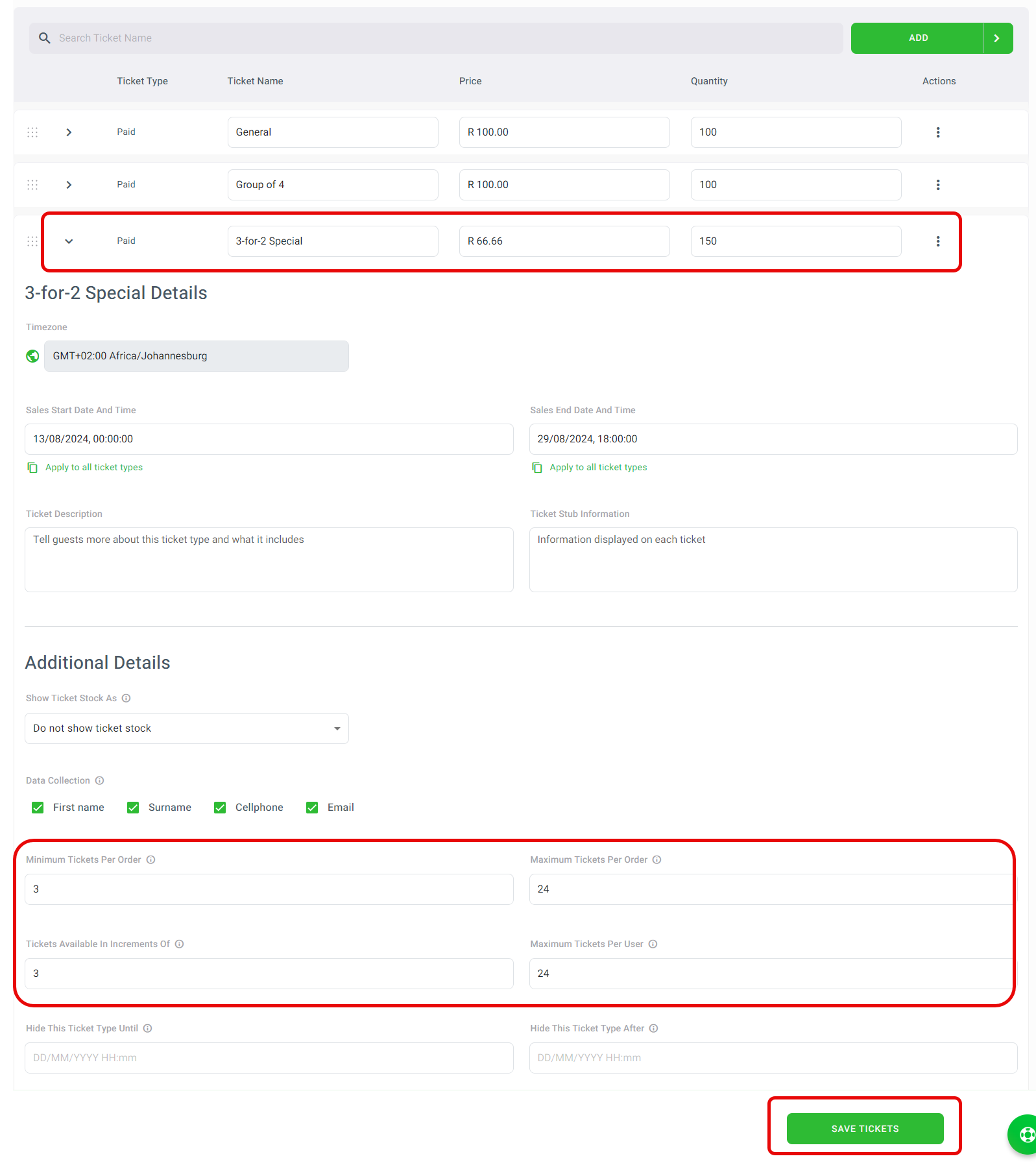Uncheck the Surname checkbox
The height and width of the screenshot is (1165, 1036).
coord(133,808)
